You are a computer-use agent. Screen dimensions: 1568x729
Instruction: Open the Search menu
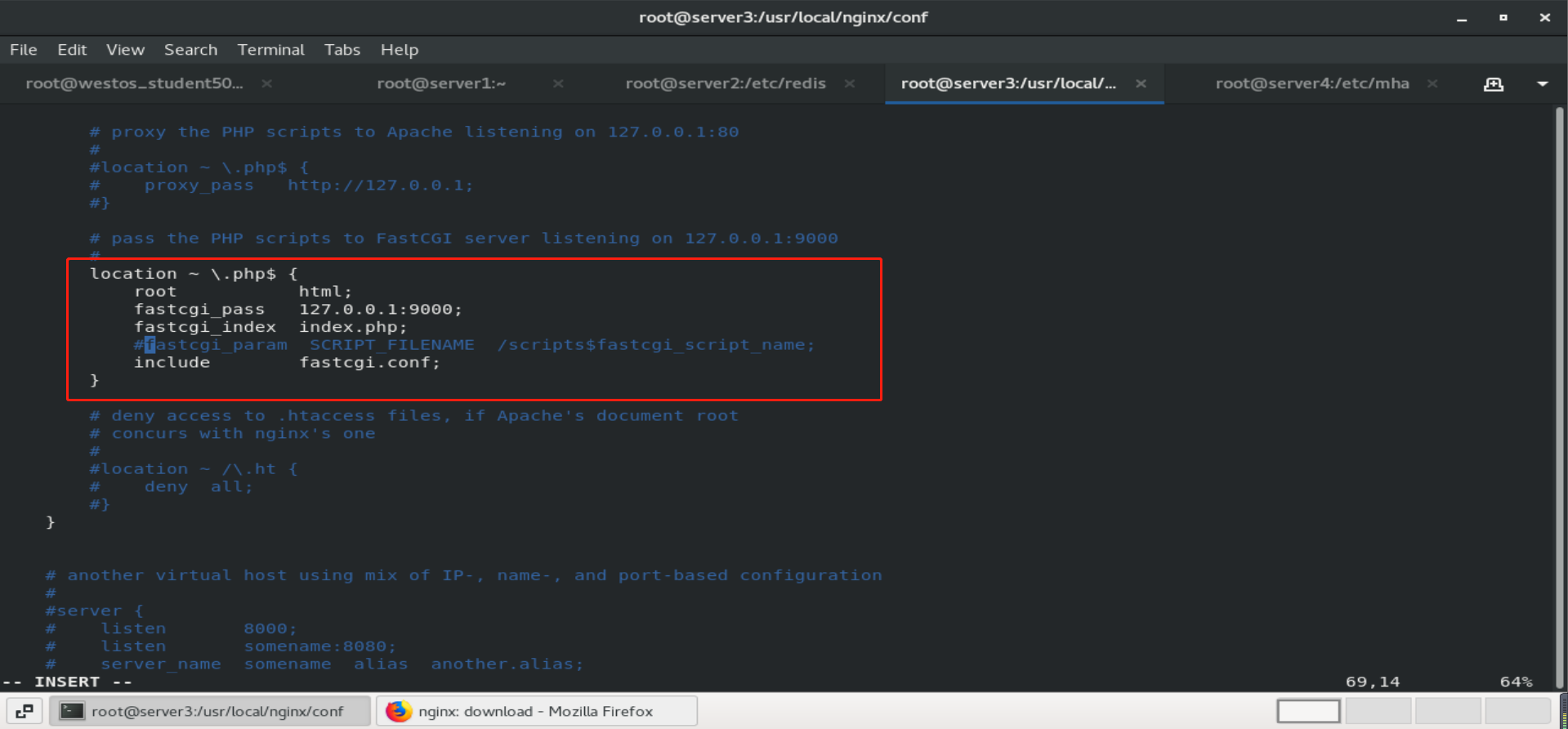(x=190, y=50)
